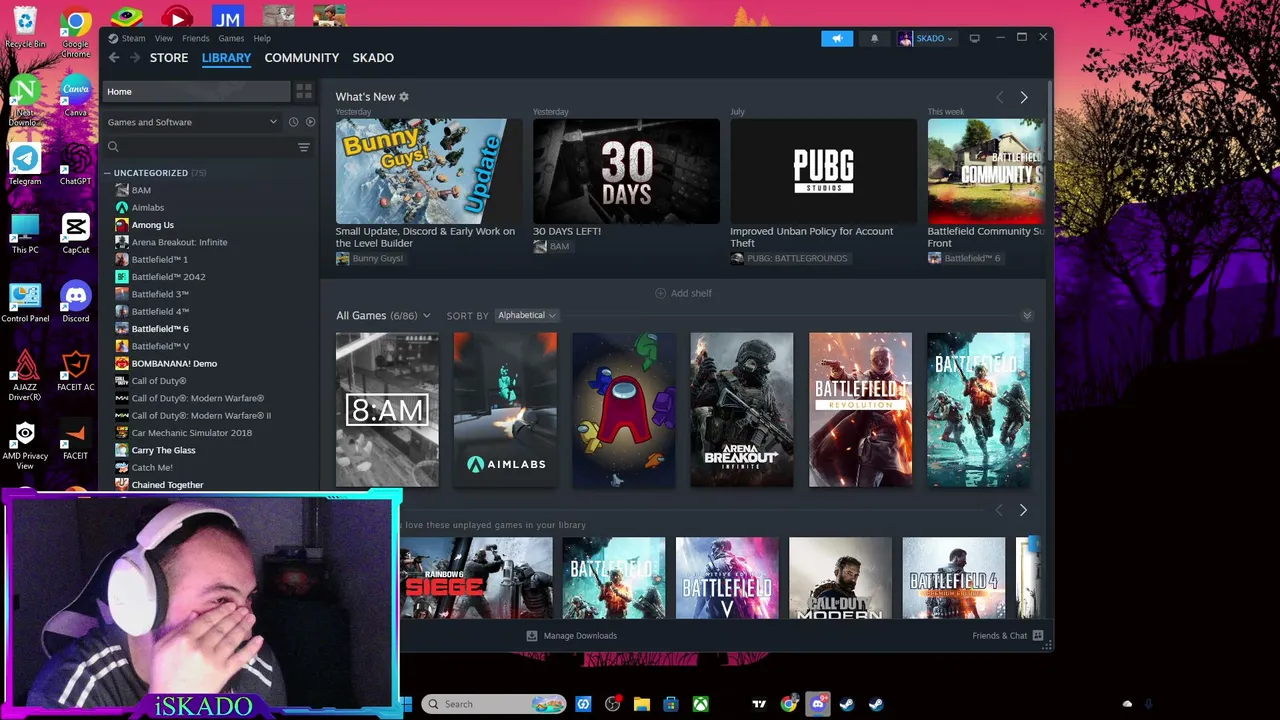Open Battlefield 1 Revolution game cover
The height and width of the screenshot is (720, 1280).
click(x=860, y=410)
